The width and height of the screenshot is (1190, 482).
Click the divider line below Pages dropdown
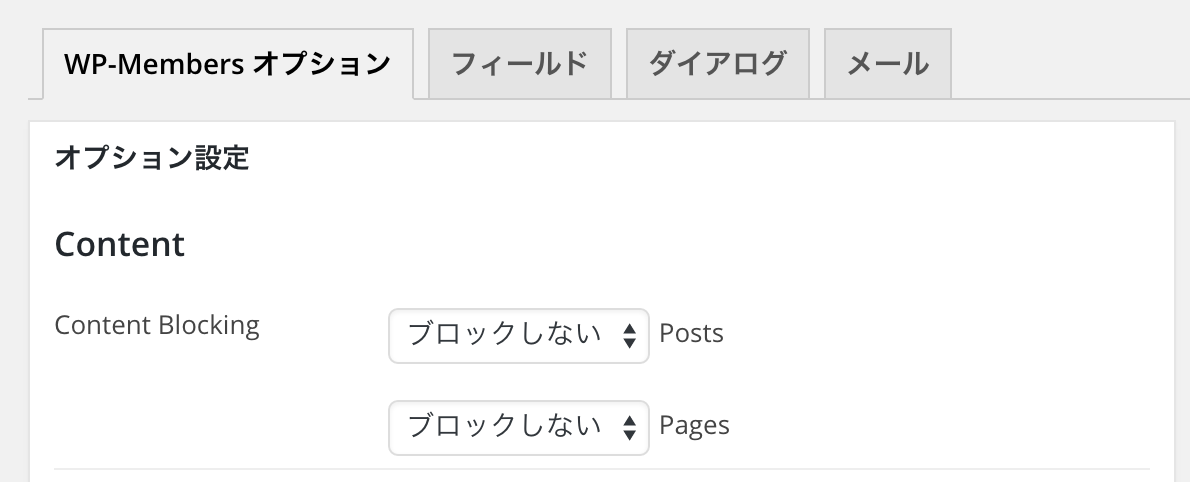tap(602, 469)
